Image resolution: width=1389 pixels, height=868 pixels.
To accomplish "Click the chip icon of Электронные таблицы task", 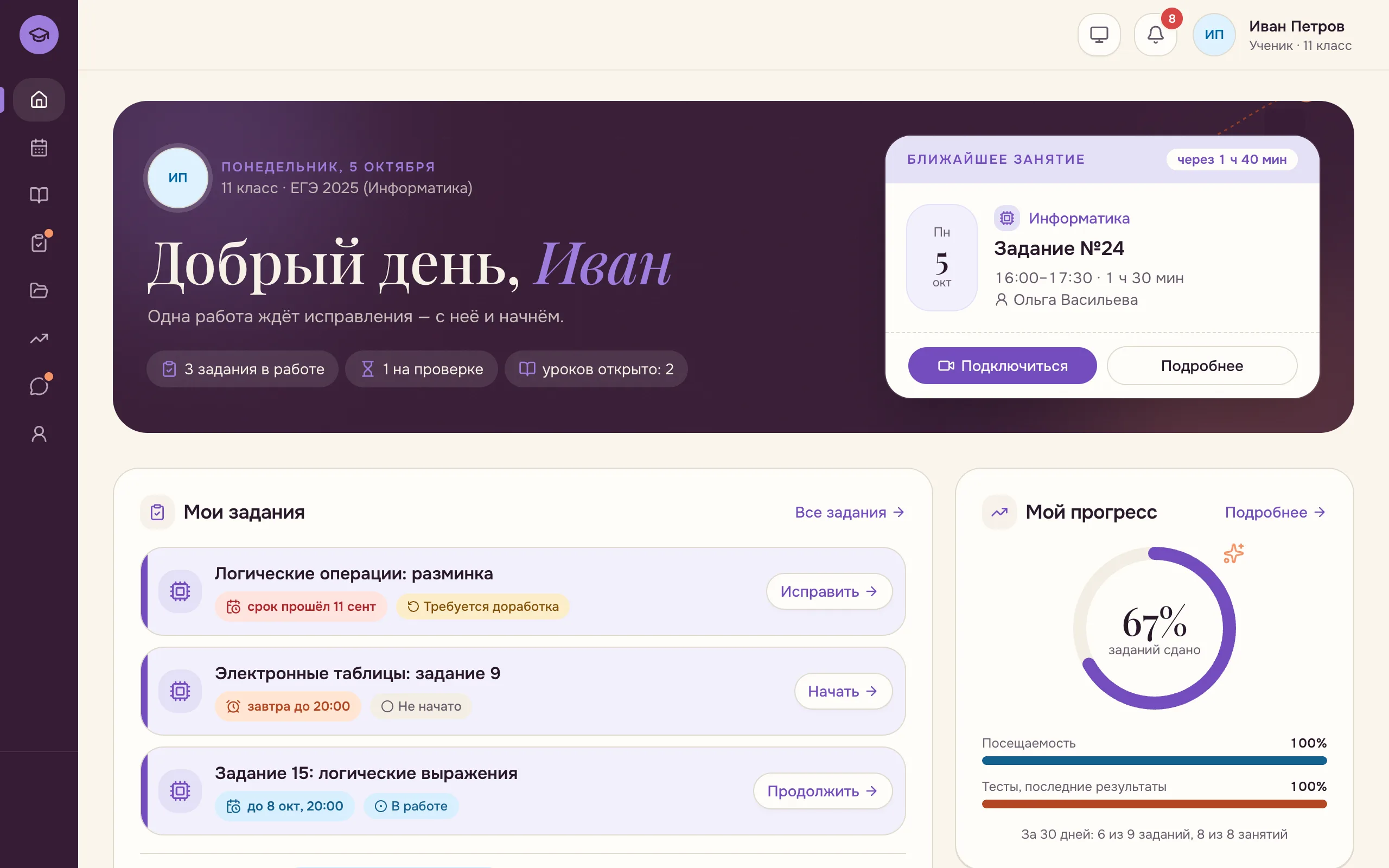I will 180,691.
